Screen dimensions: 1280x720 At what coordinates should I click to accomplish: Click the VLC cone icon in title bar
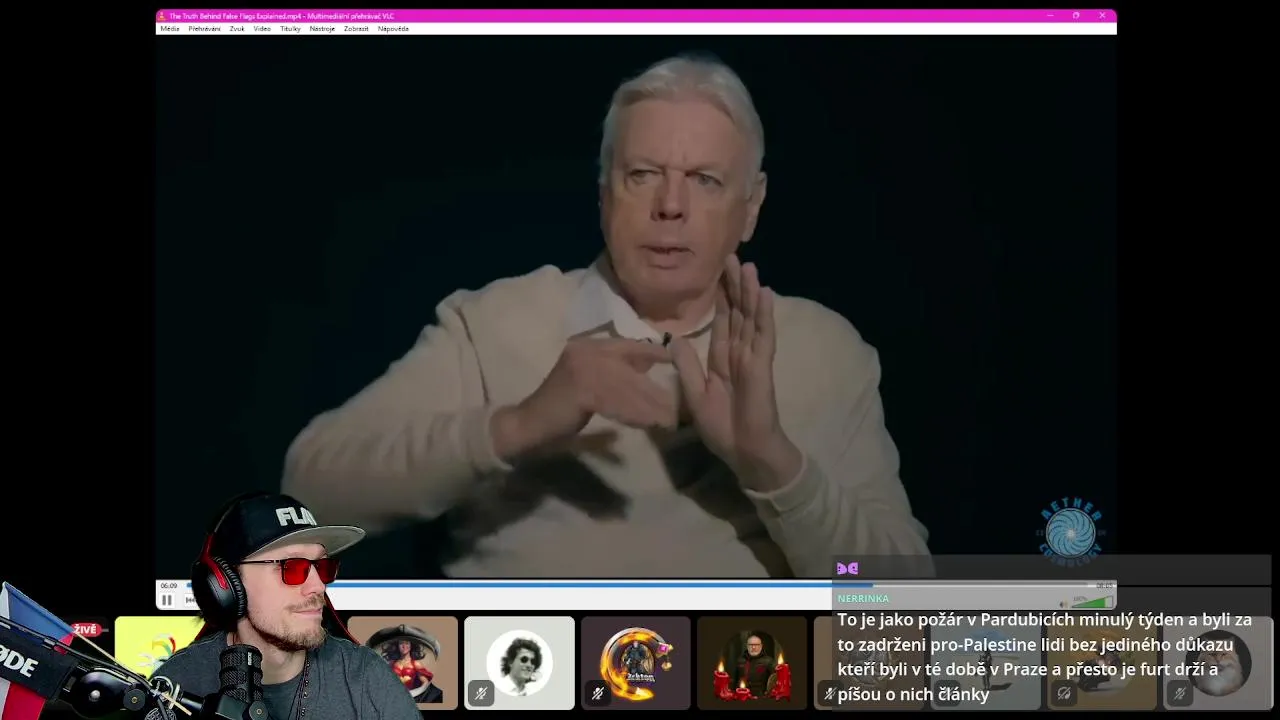[162, 16]
